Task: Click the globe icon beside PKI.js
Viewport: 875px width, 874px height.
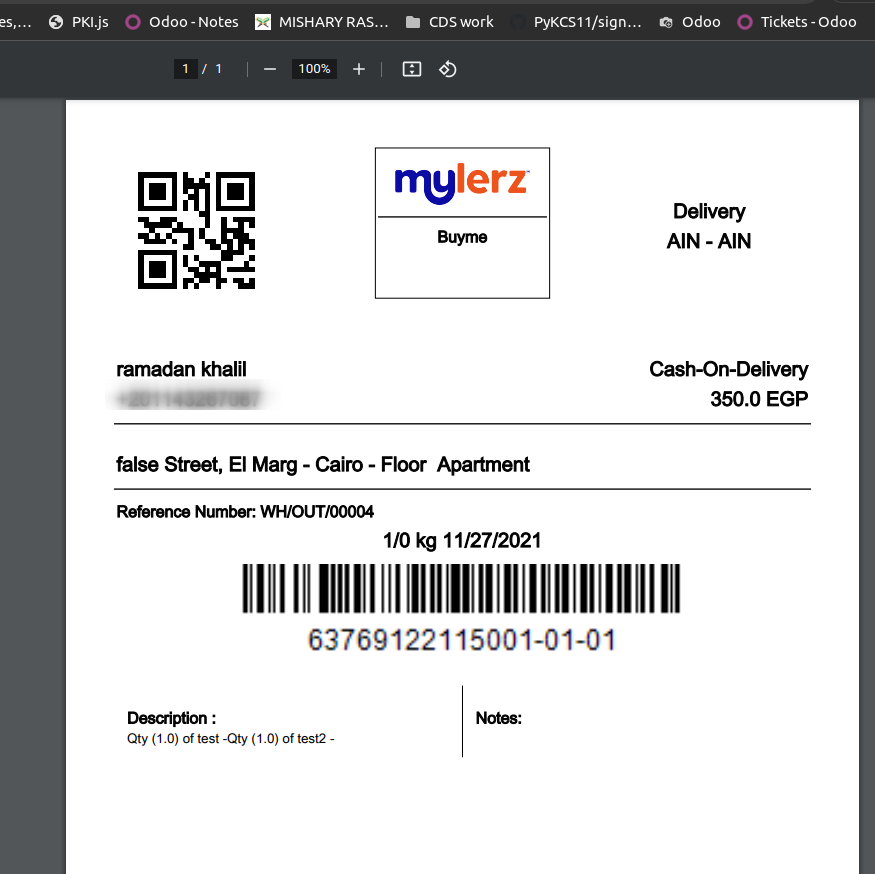Action: pos(56,22)
